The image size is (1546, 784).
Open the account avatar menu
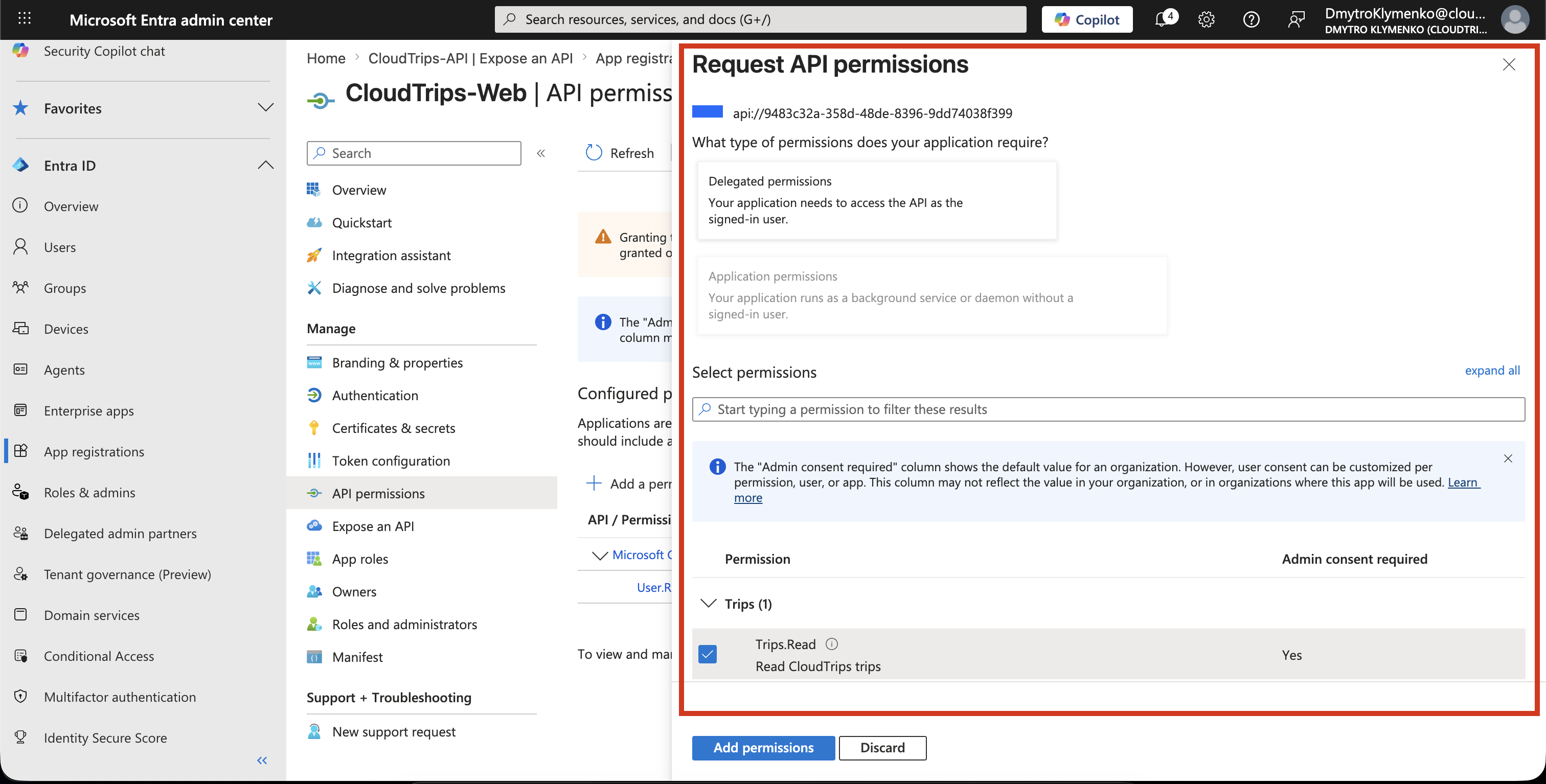pos(1515,19)
